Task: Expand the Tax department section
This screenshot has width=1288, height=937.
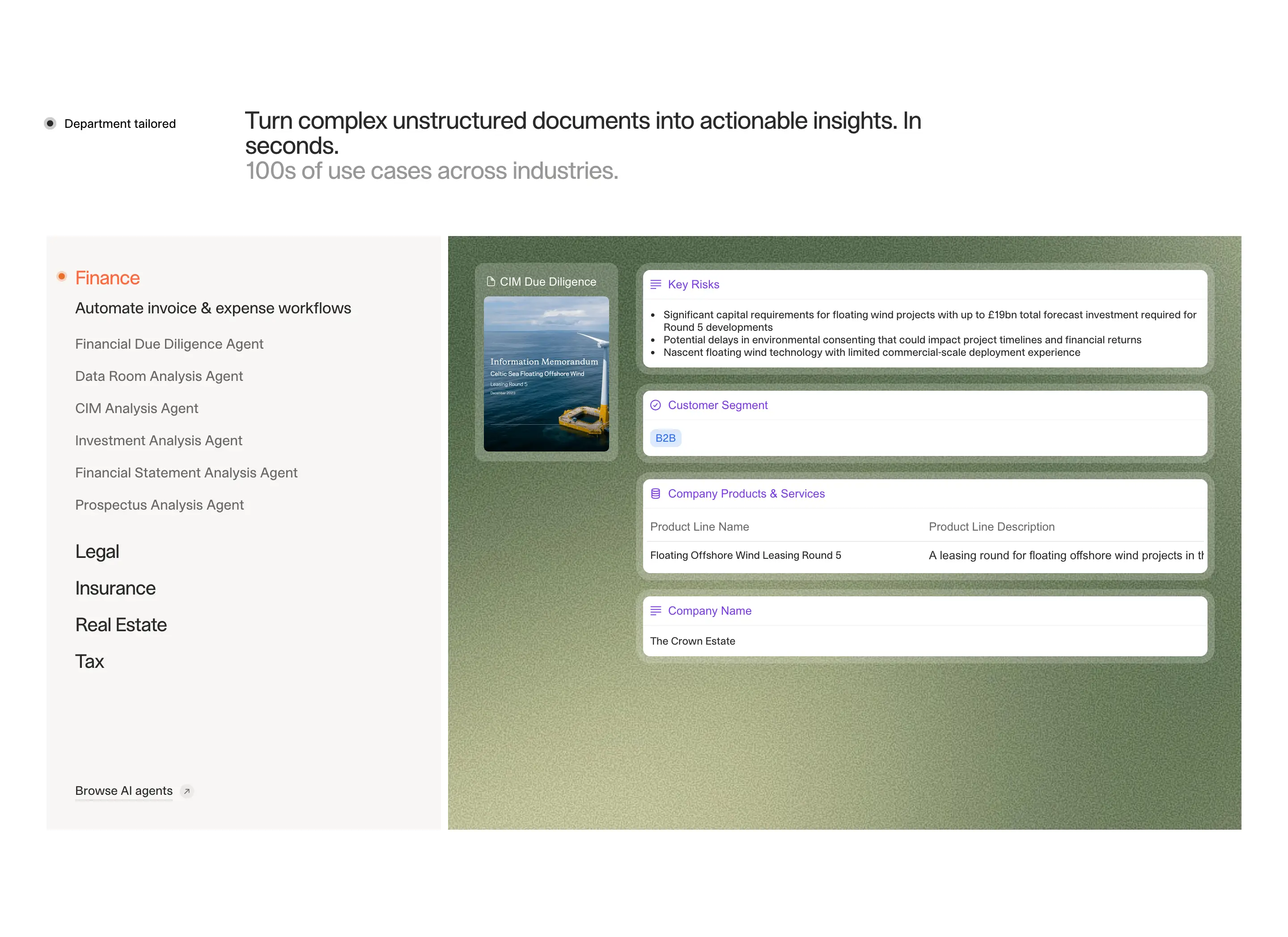Action: (90, 662)
